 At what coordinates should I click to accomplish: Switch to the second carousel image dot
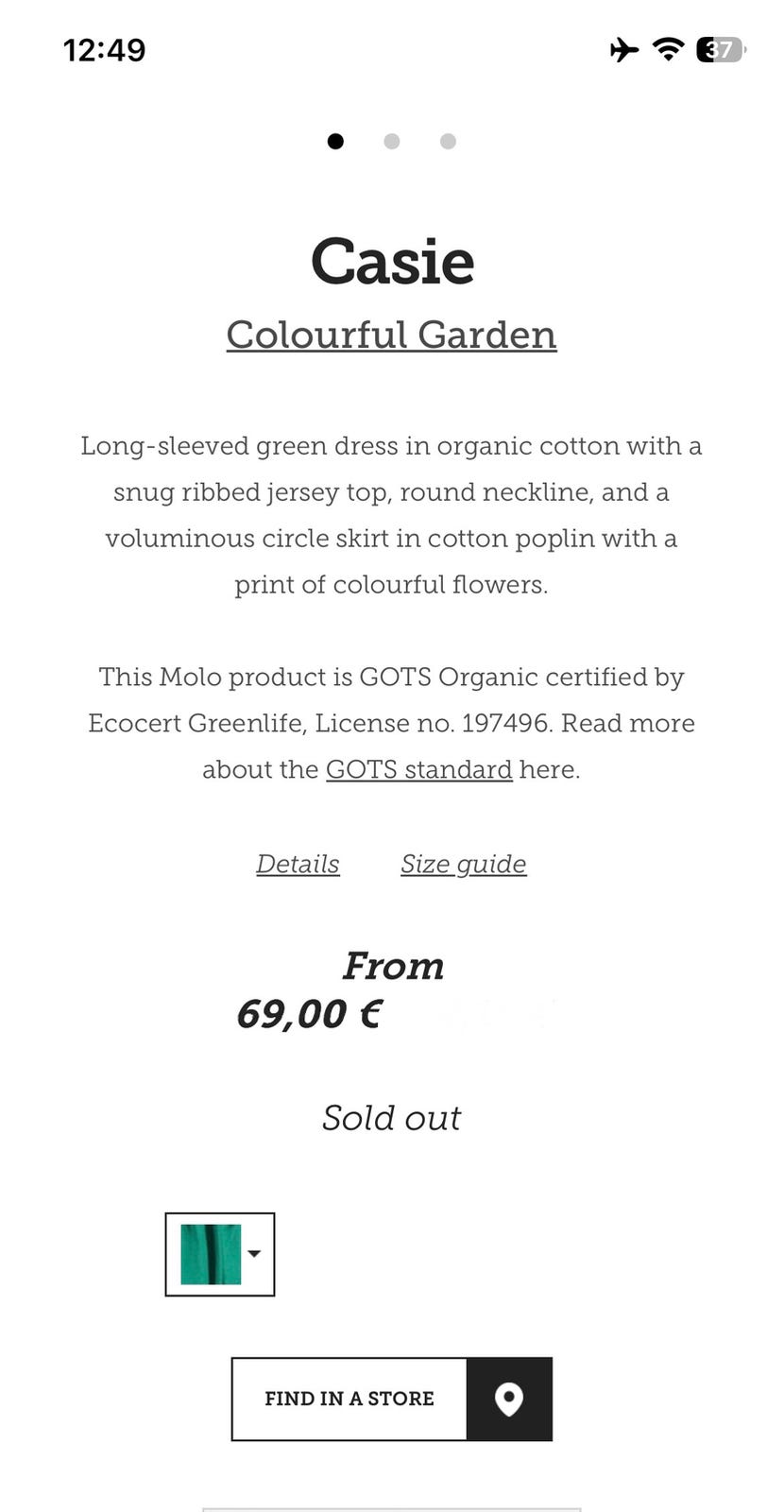(391, 142)
